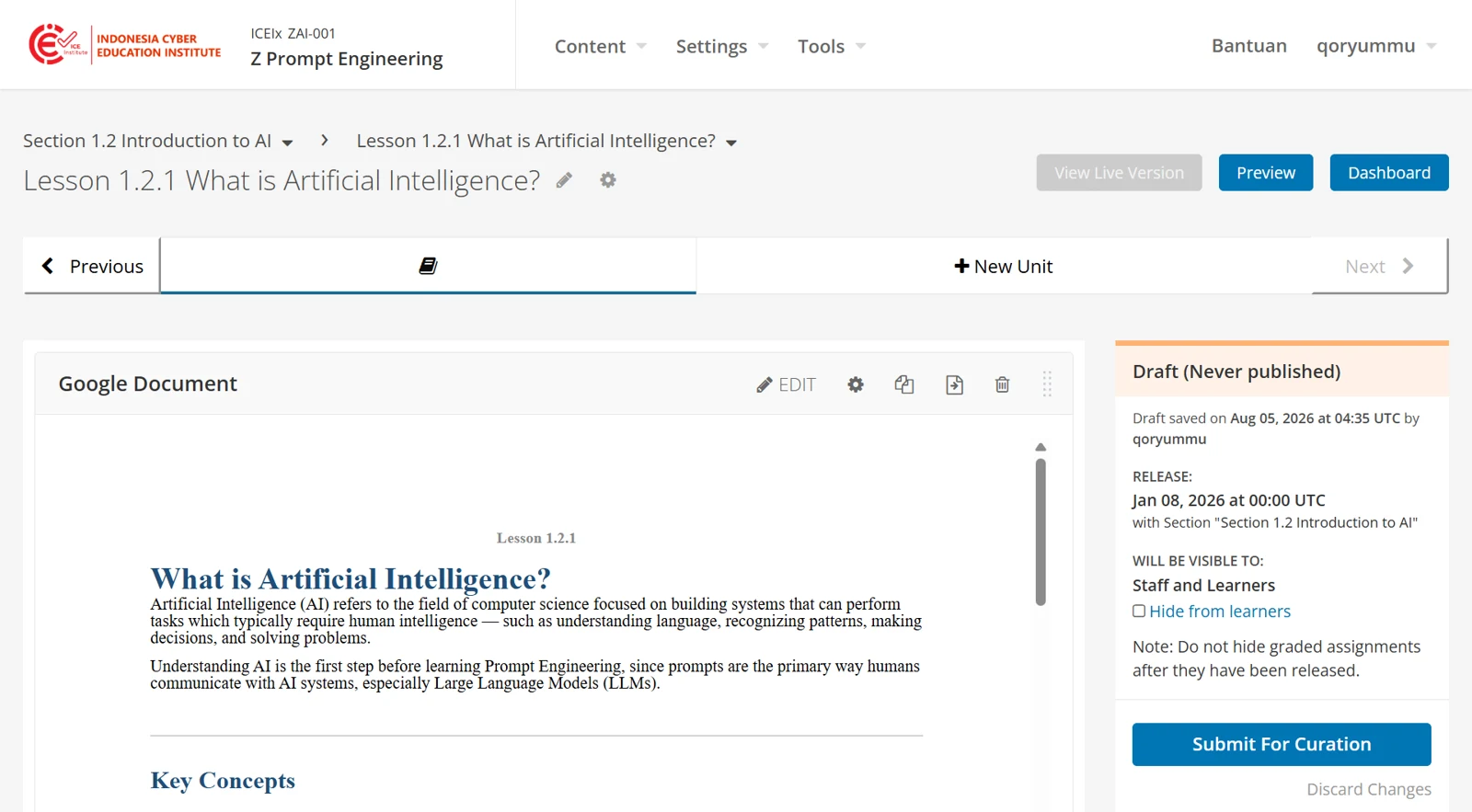Expand Lesson 1.2.1 breadcrumb dropdown
1472x812 pixels.
[x=546, y=141]
